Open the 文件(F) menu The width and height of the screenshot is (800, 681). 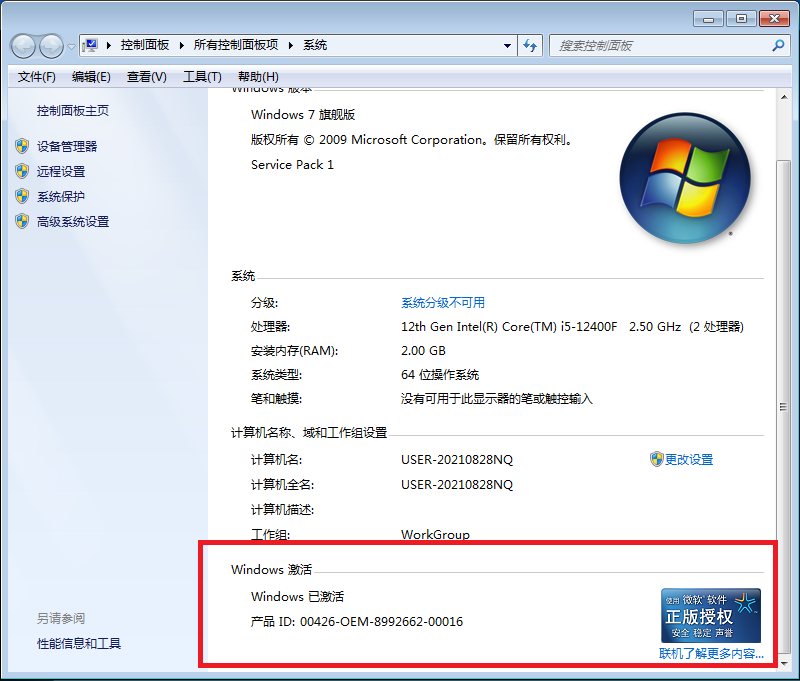[x=37, y=77]
